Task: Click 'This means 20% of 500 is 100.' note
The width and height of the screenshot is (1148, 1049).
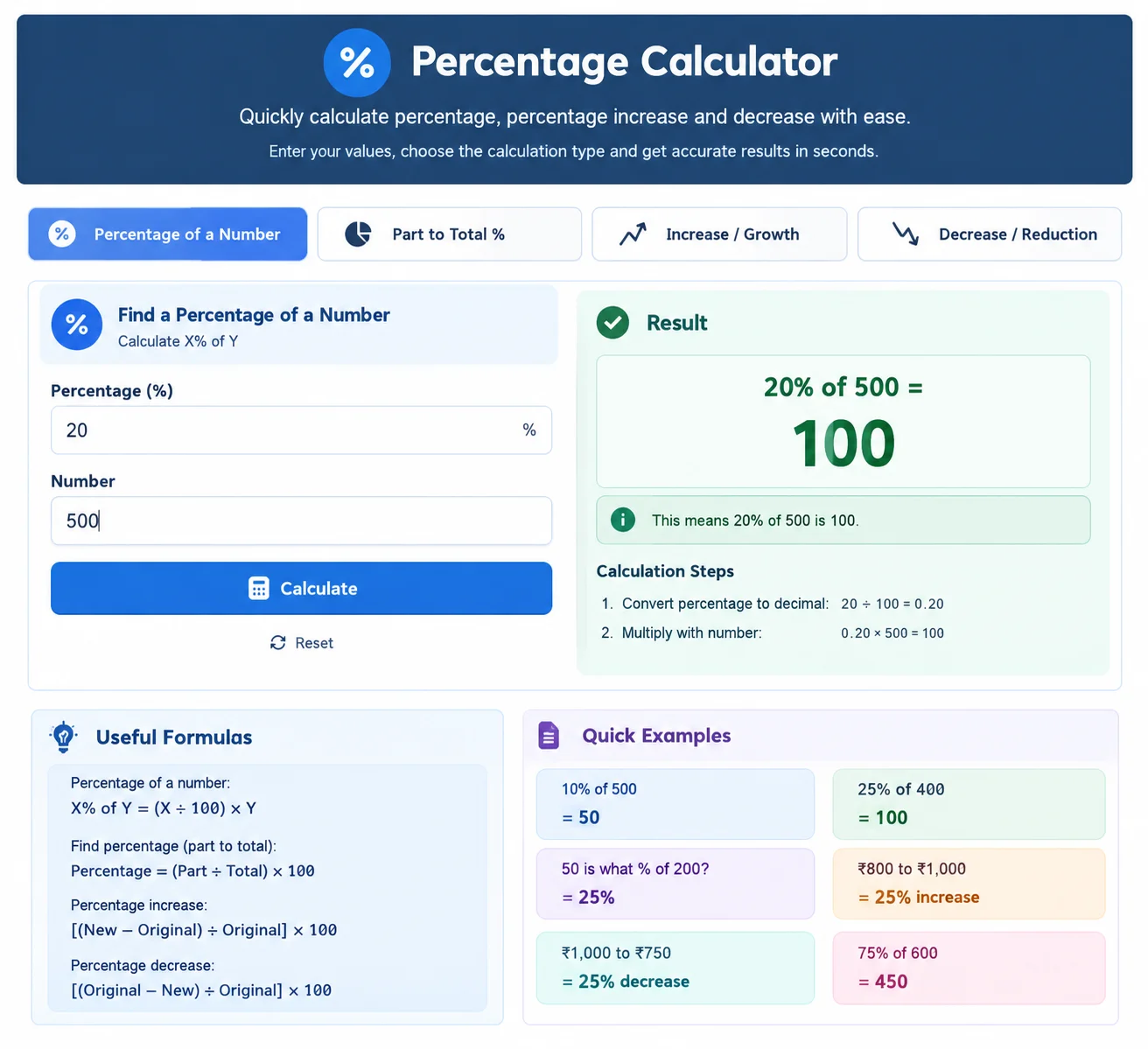Action: pos(755,521)
